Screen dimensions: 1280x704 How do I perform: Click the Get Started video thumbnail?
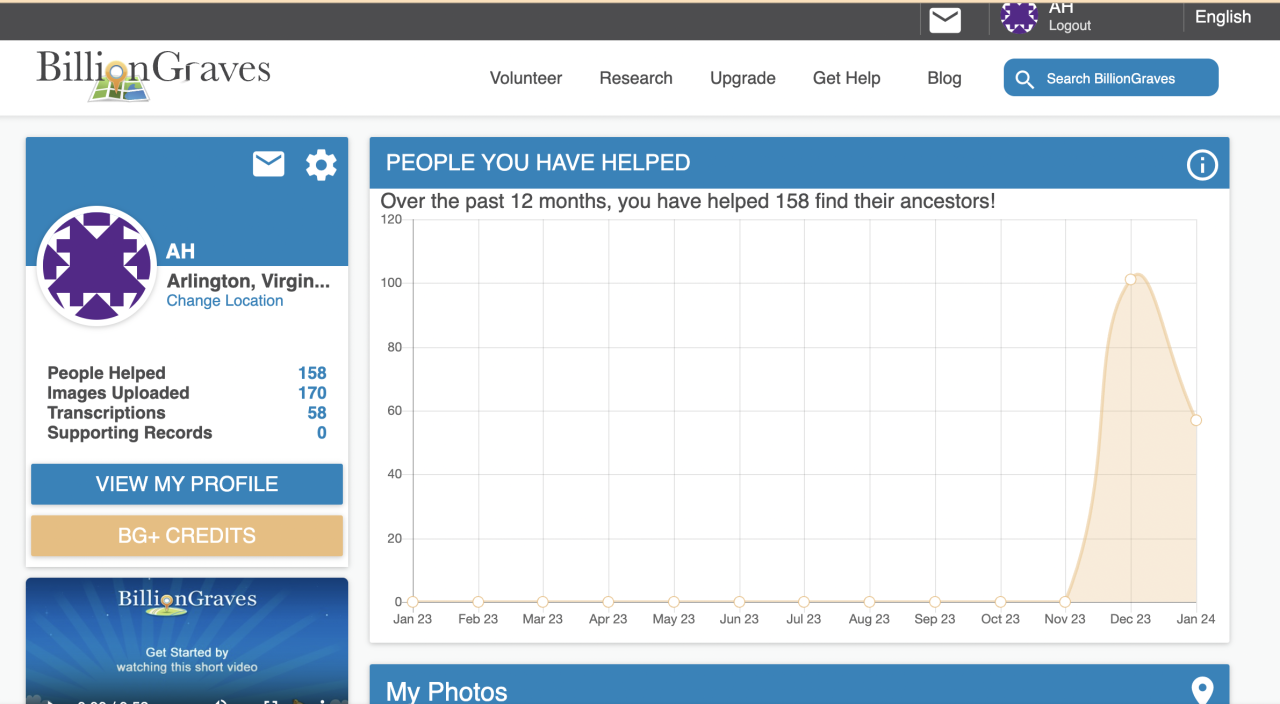coord(187,640)
